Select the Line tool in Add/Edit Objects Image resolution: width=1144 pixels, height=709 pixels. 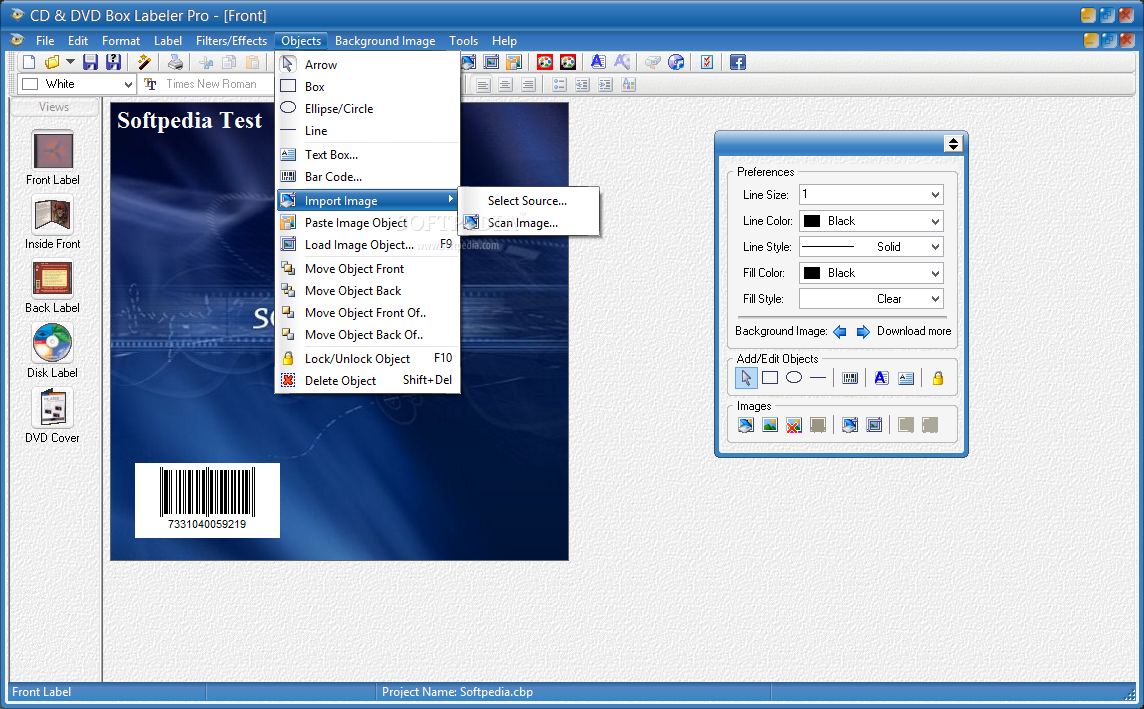(818, 378)
